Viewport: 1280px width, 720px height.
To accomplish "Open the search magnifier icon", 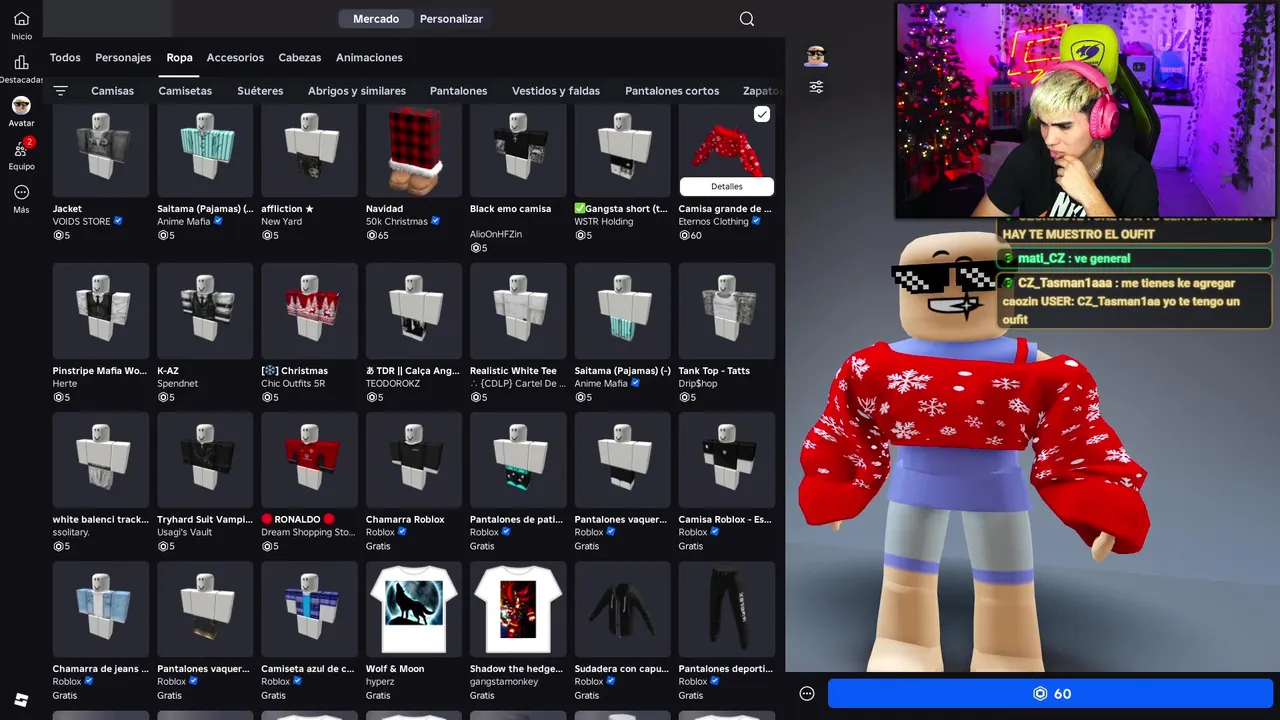I will 747,19.
